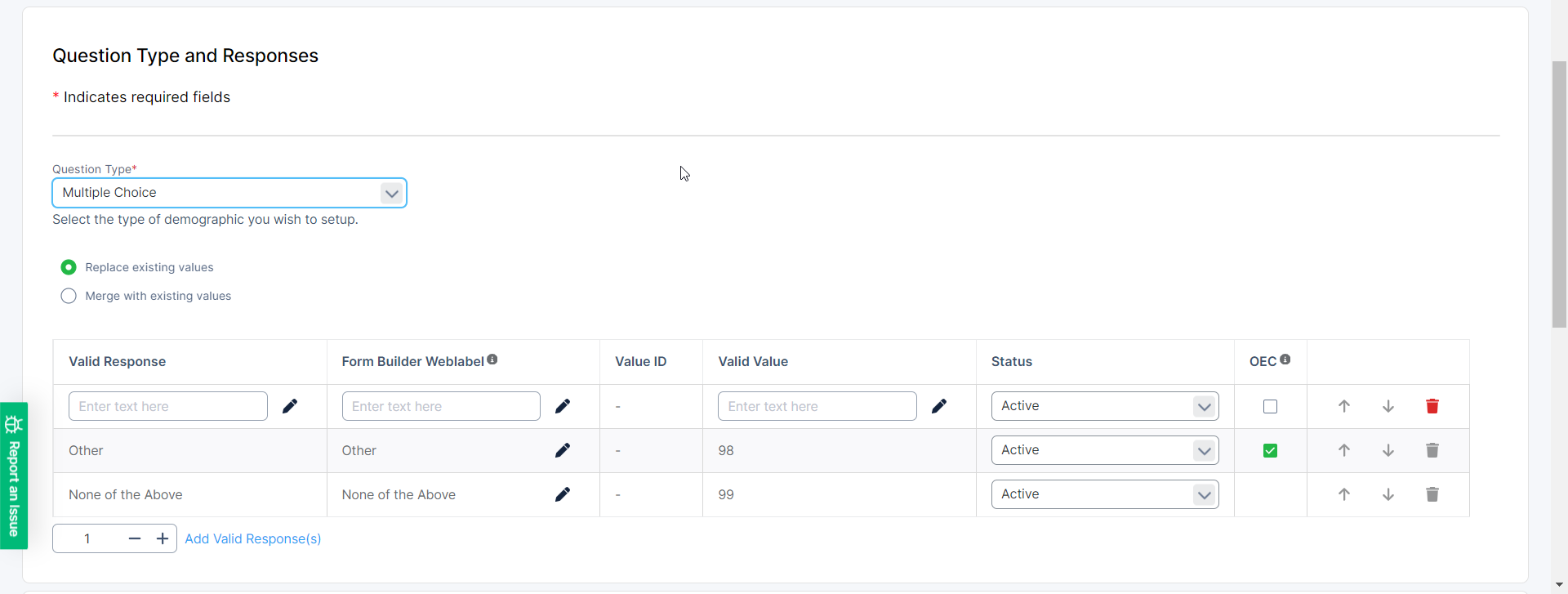This screenshot has height=594, width=1568.
Task: Open Status dropdown for None of the Above
Action: click(1104, 494)
